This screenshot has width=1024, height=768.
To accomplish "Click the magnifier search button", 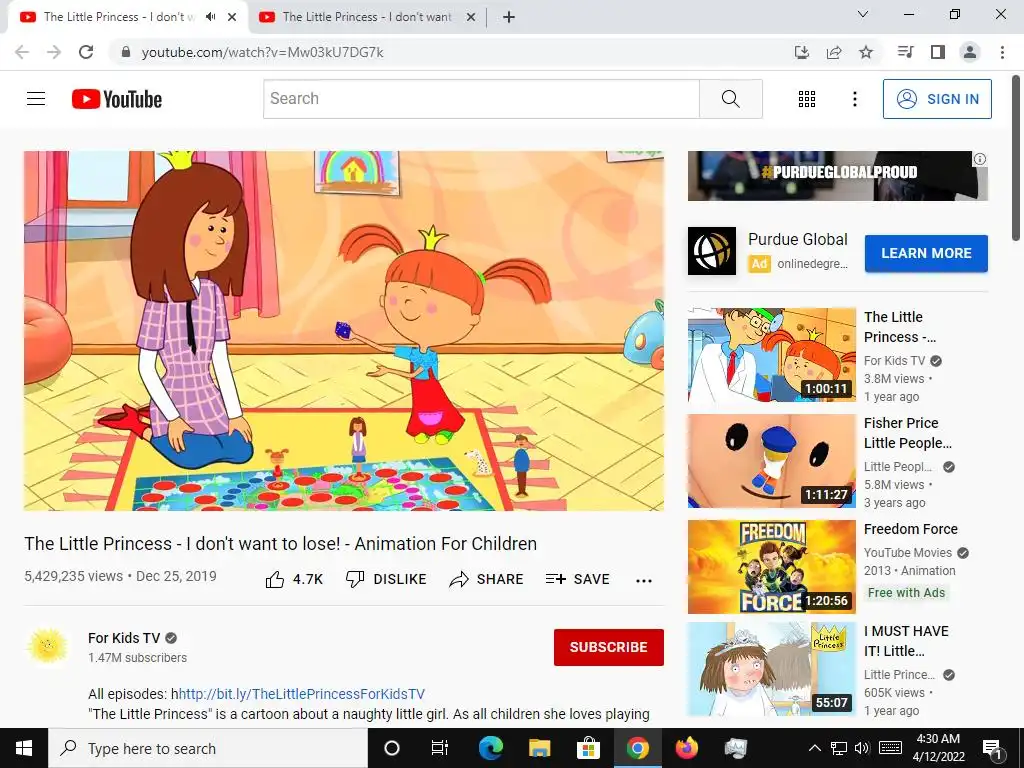I will tap(731, 99).
